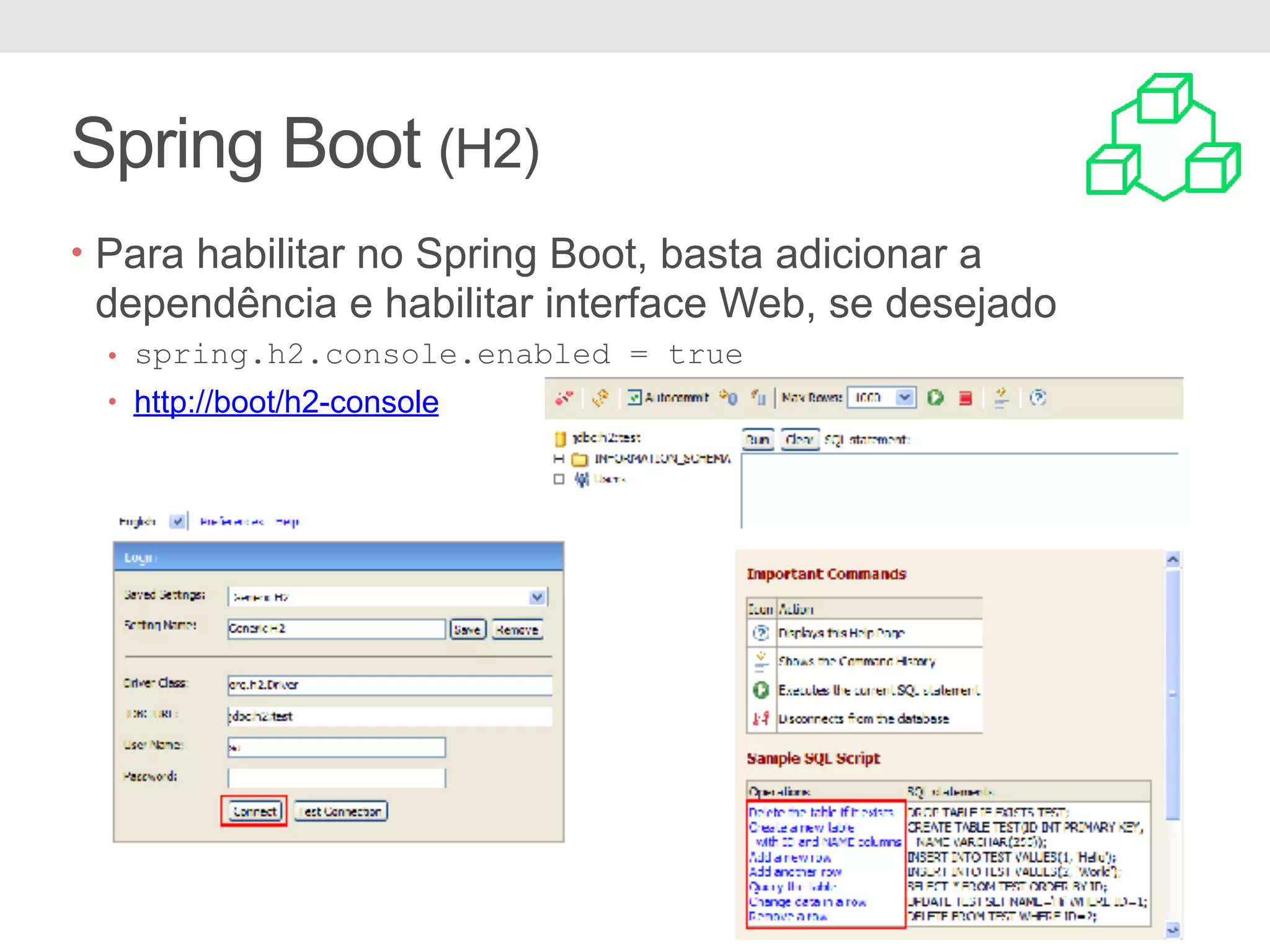This screenshot has height=952, width=1270.
Task: Click the 'Sample SQL Script' heading text
Action: [x=814, y=759]
